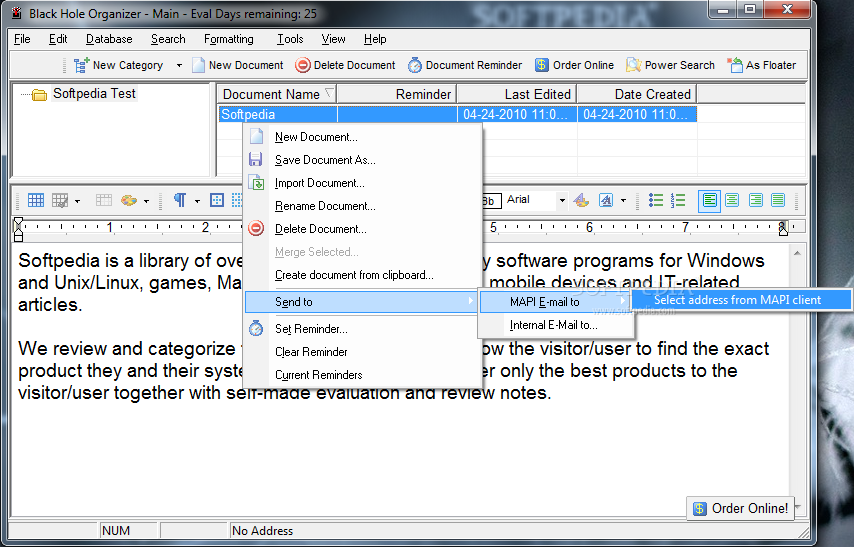Open the File menu

coord(22,39)
